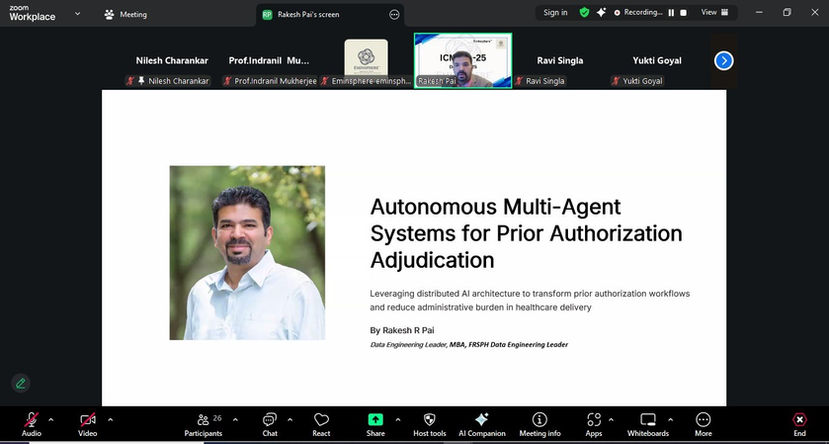This screenshot has height=444, width=829.
Task: Open Host tools shield menu
Action: (429, 424)
